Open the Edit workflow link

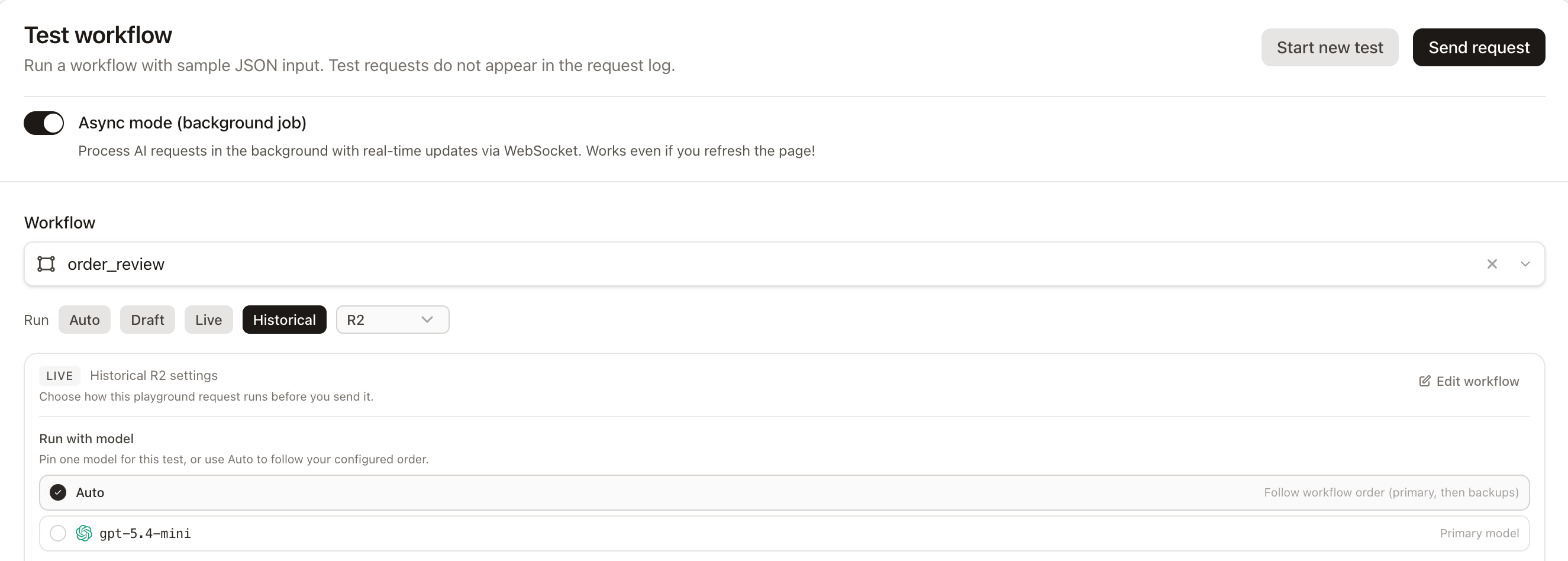click(x=1469, y=382)
